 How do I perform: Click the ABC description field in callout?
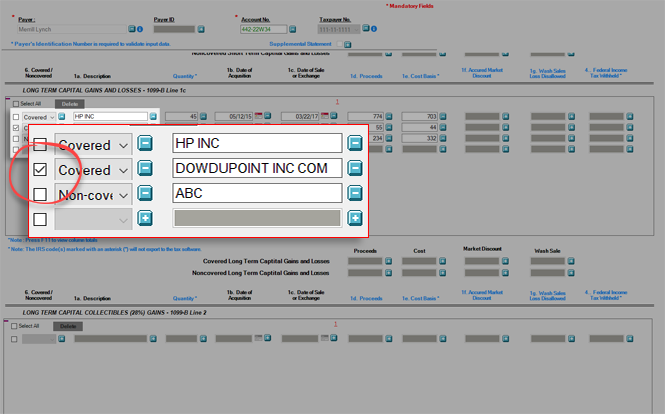point(257,193)
